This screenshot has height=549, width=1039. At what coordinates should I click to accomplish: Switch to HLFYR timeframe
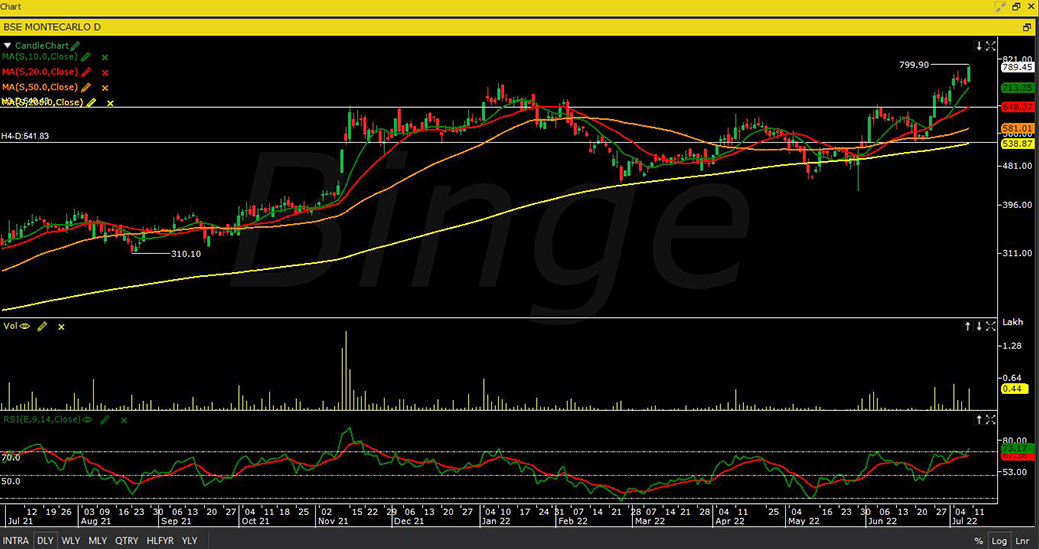(x=160, y=540)
